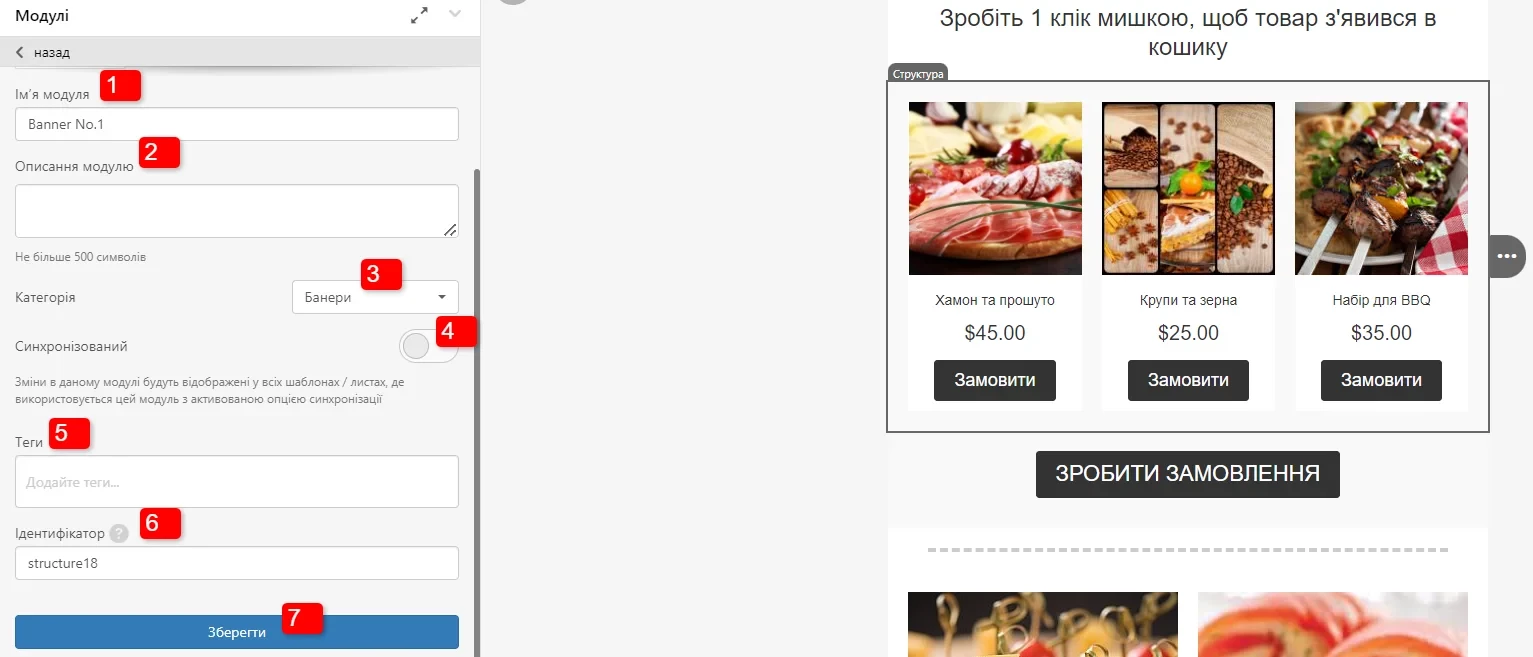Expand the Модулі panel with arrows icon
This screenshot has width=1533, height=657.
pyautogui.click(x=419, y=15)
